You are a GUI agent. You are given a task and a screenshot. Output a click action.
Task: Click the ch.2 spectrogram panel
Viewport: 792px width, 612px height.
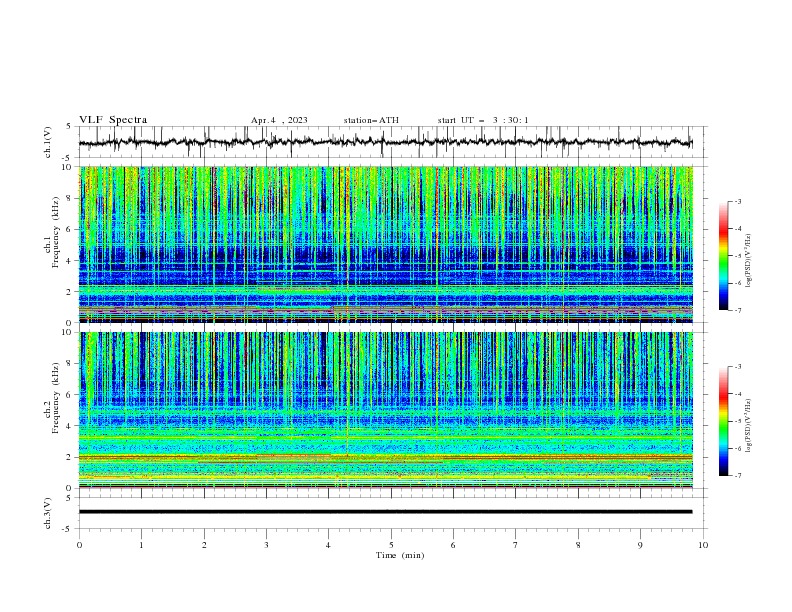(386, 410)
